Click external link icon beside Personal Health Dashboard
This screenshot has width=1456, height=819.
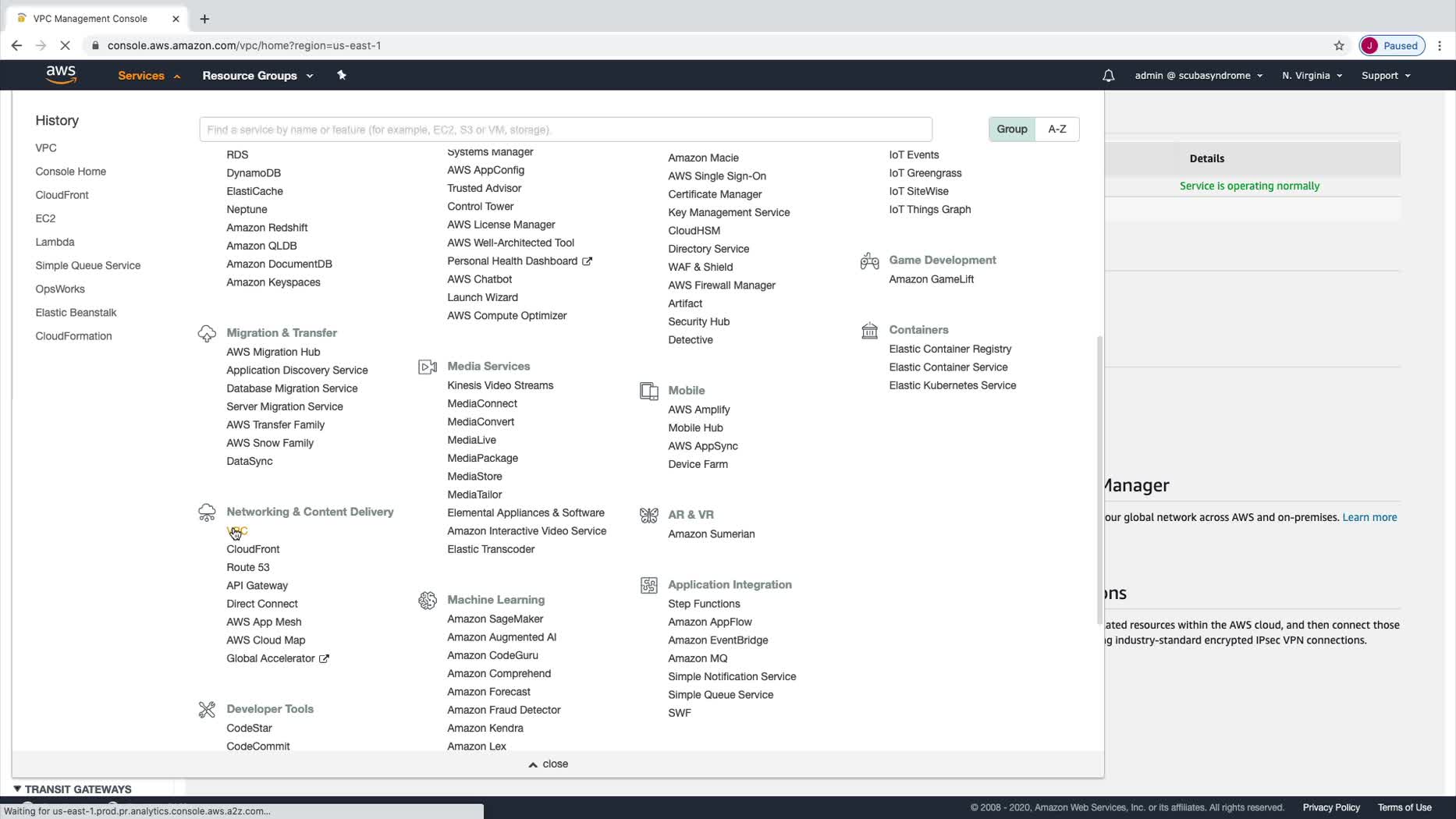click(x=587, y=261)
